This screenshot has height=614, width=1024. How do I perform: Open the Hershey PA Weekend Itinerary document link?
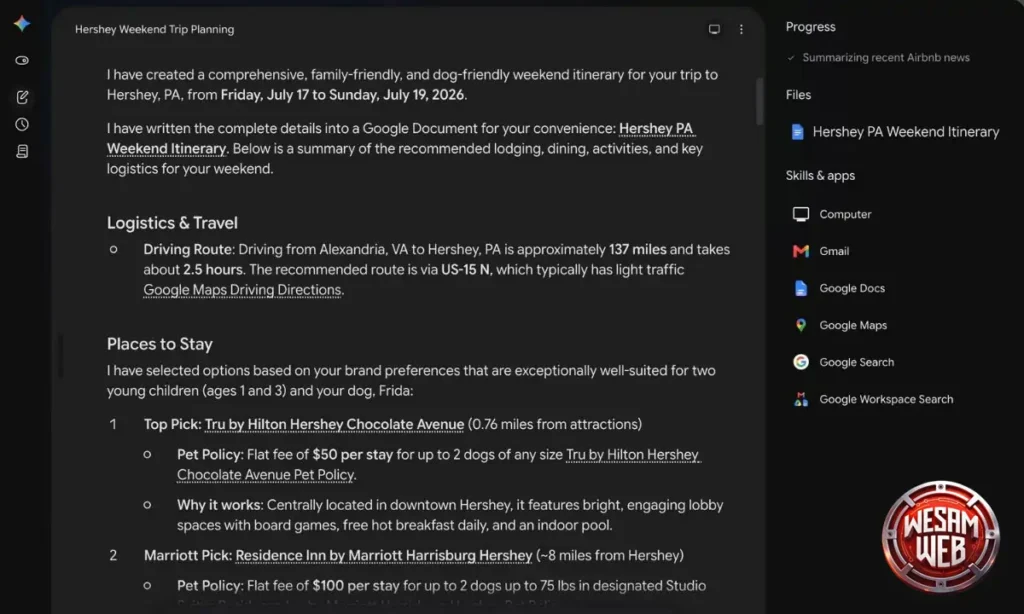[x=400, y=138]
